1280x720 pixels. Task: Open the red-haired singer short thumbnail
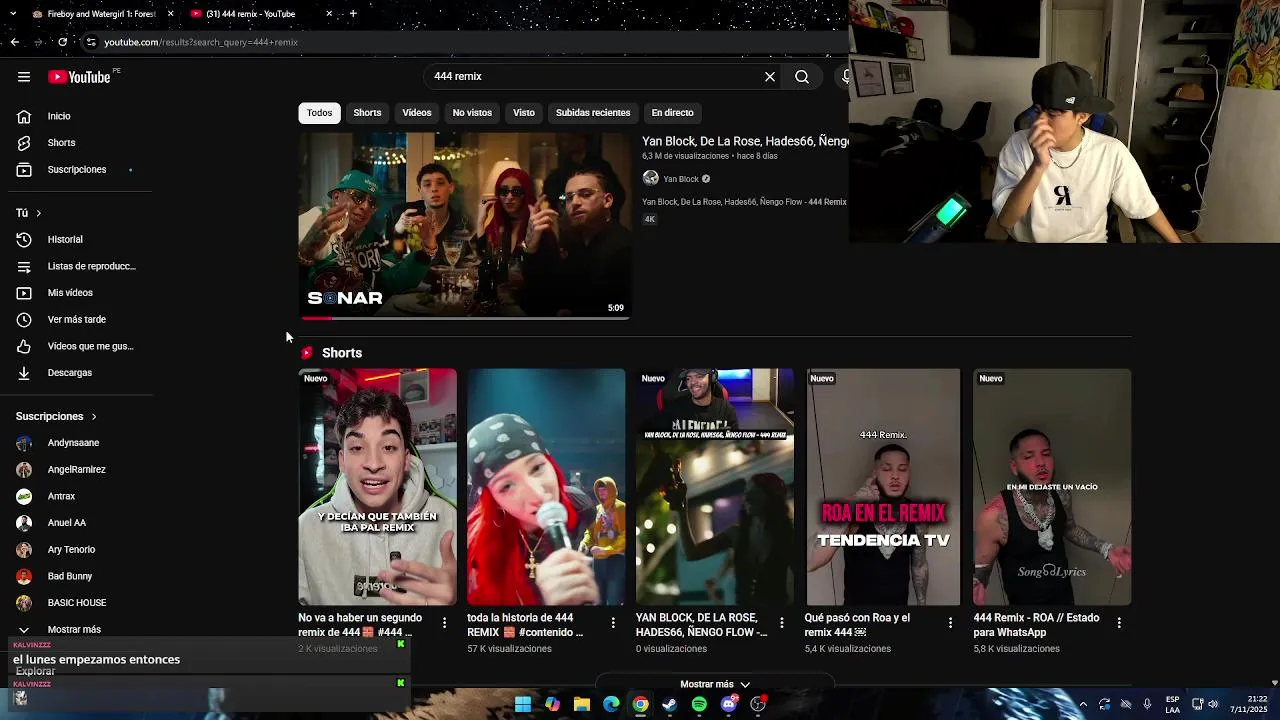[546, 487]
